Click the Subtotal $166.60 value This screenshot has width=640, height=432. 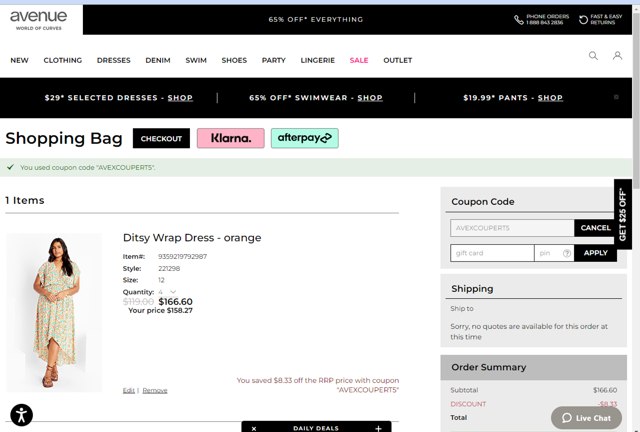(605, 390)
